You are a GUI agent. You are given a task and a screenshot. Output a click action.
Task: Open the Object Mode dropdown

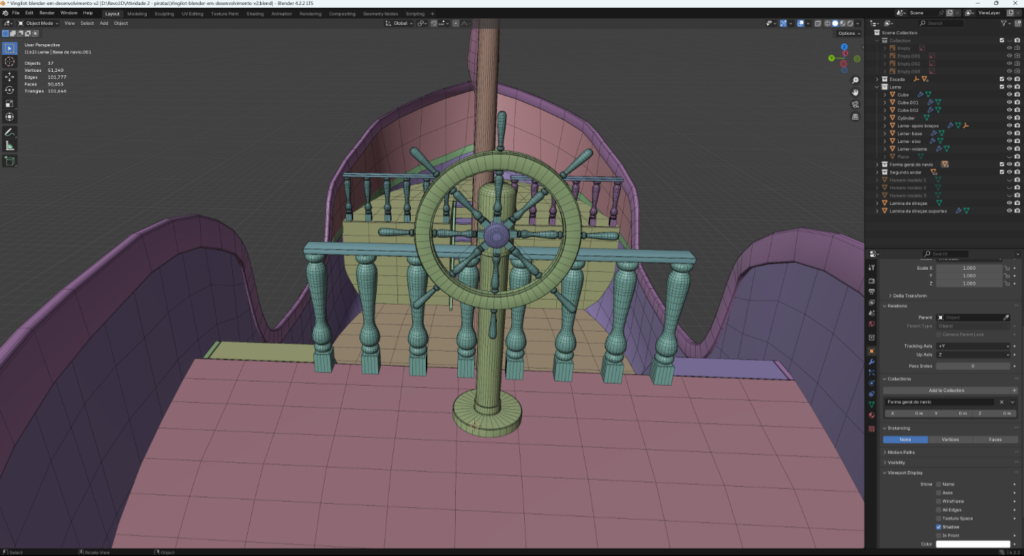38,22
